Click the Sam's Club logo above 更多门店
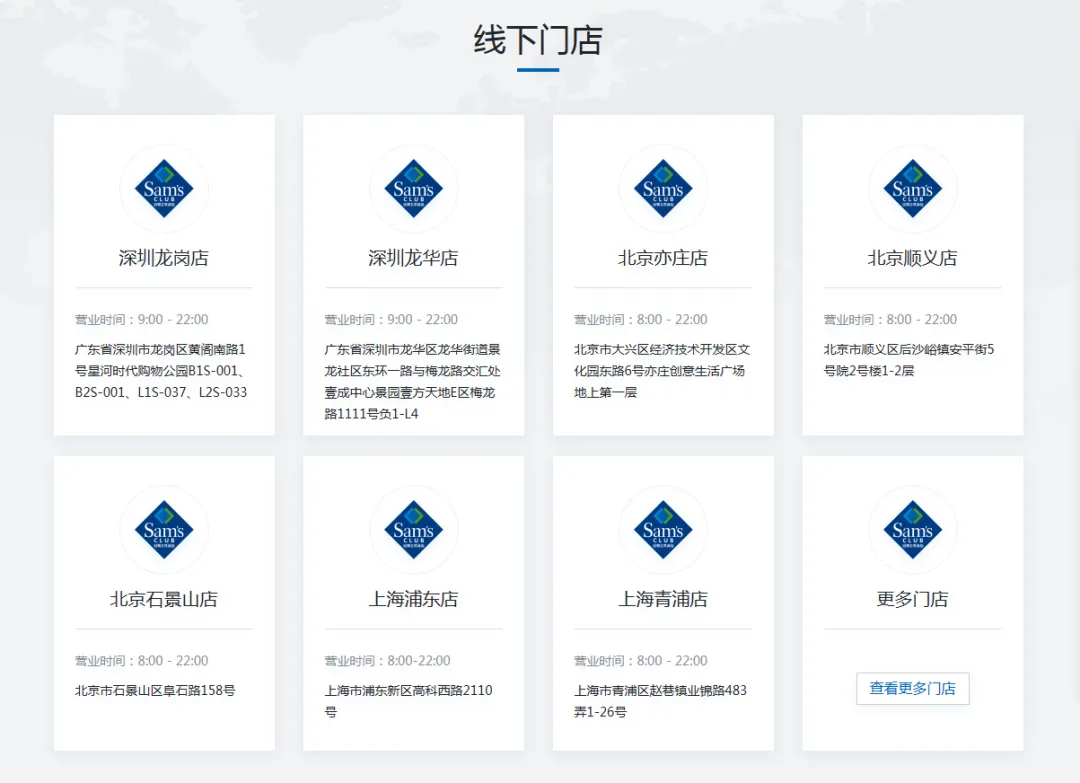This screenshot has width=1080, height=783. tap(913, 530)
